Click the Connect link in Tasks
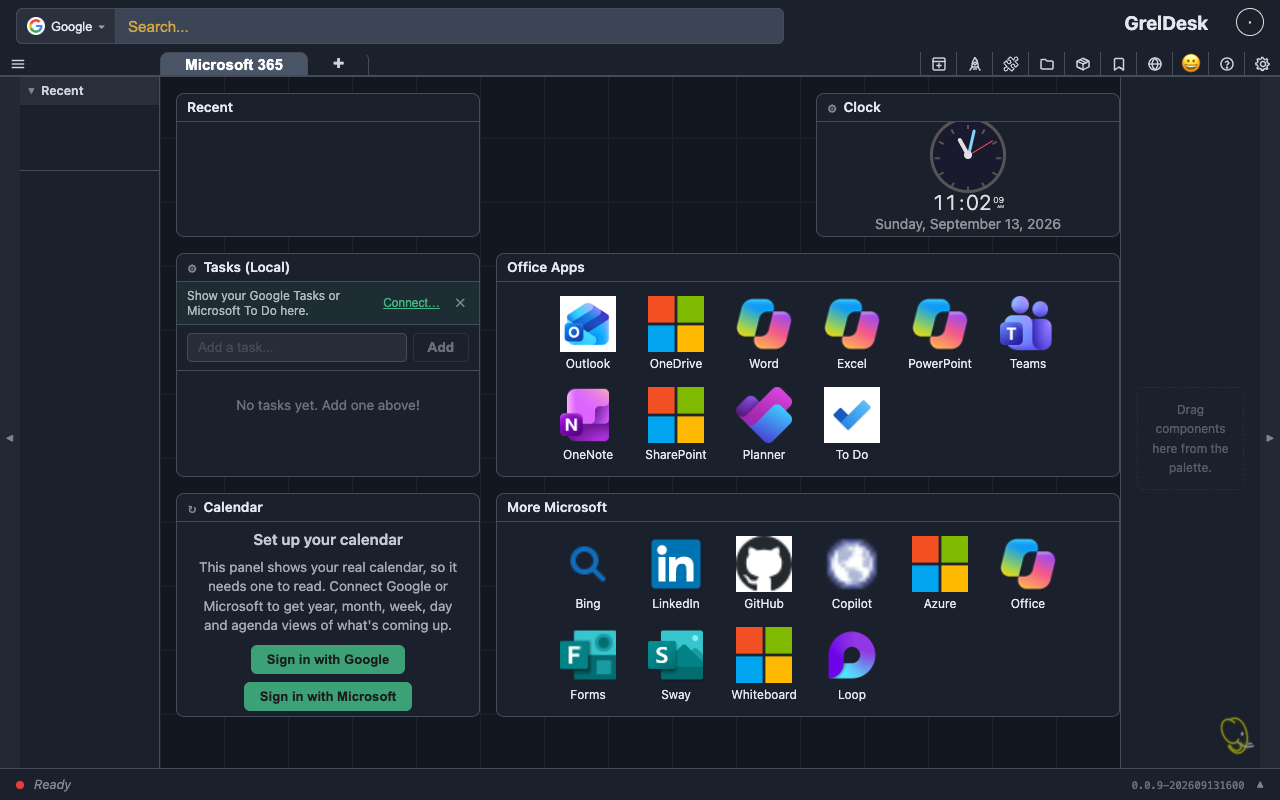Image resolution: width=1280 pixels, height=800 pixels. click(x=411, y=303)
